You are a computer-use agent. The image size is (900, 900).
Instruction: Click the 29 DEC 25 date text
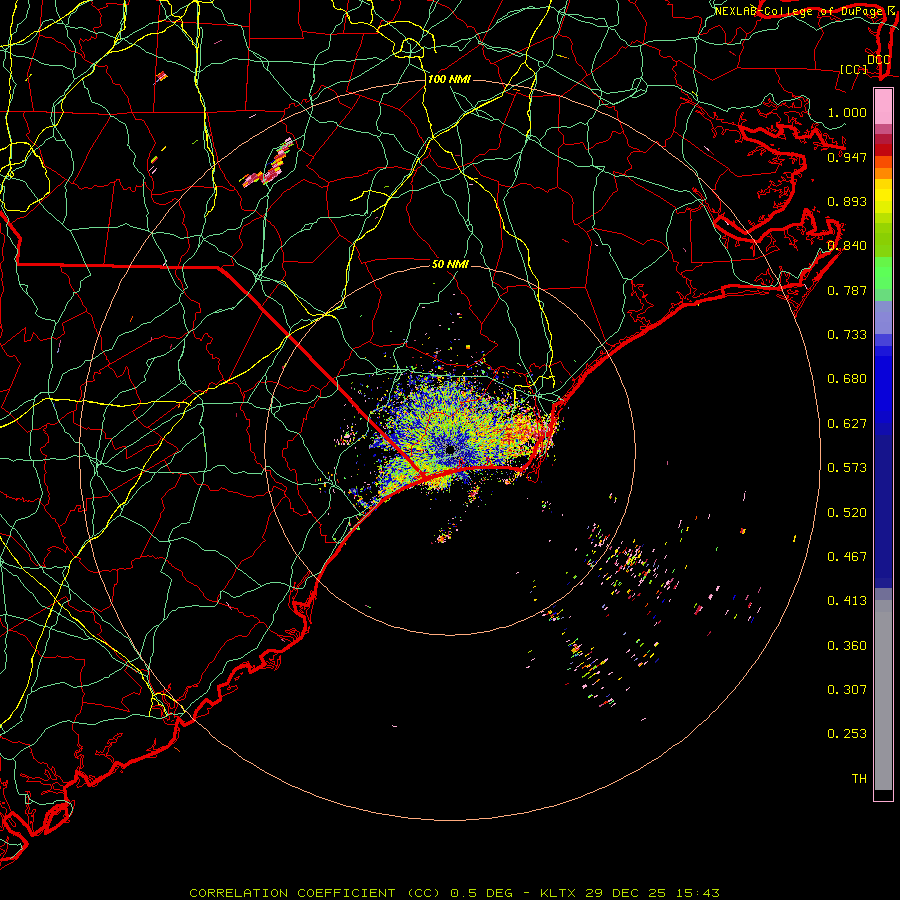626,893
